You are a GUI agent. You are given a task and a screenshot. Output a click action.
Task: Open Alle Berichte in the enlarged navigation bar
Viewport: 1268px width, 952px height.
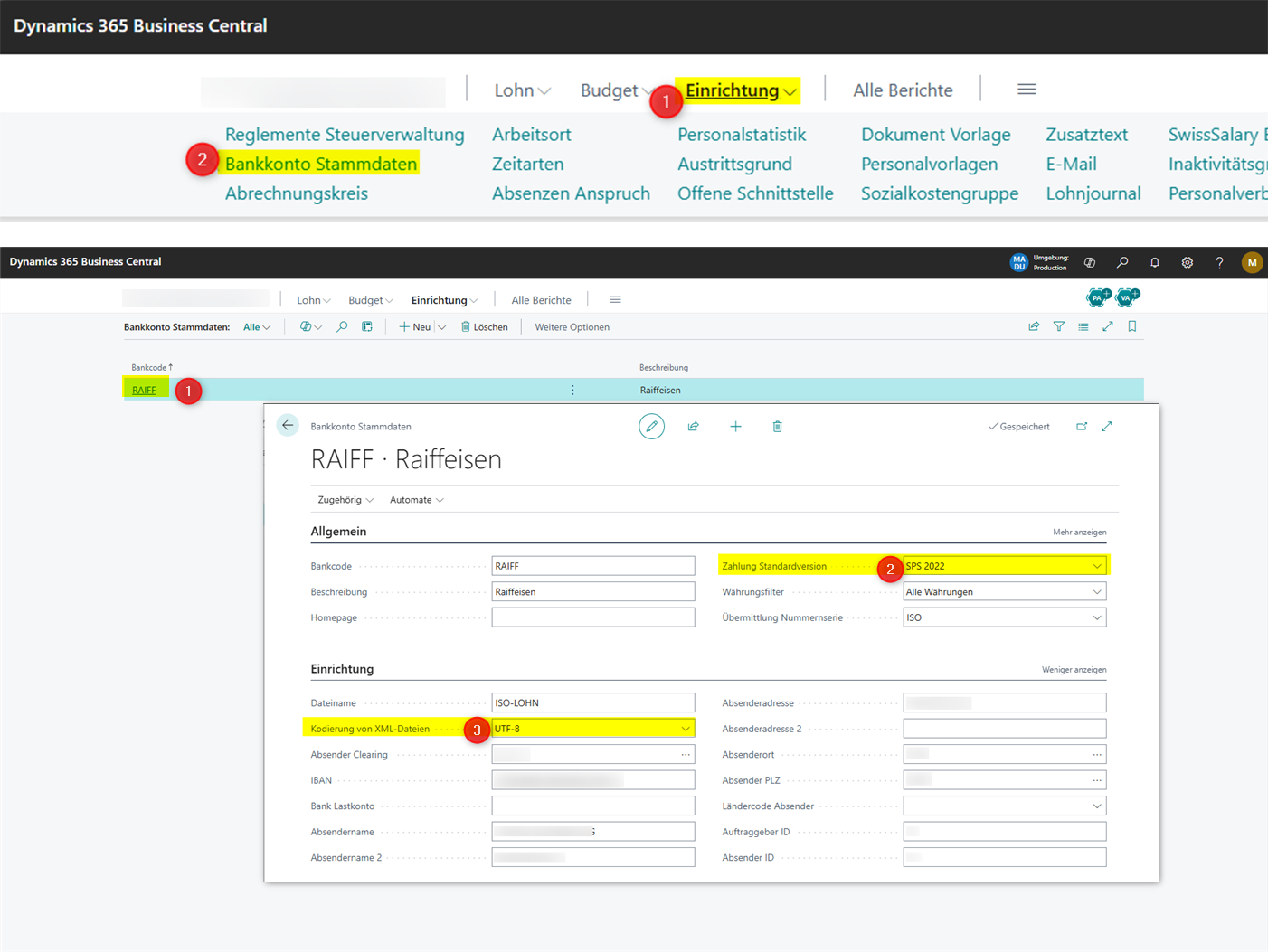[903, 90]
